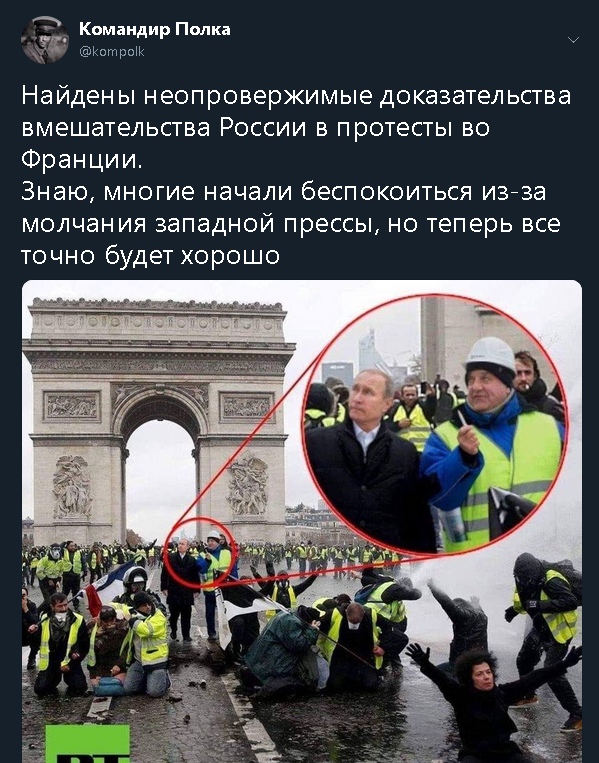Click the left relief sculpture on the arch
This screenshot has width=599, height=763.
[72, 487]
